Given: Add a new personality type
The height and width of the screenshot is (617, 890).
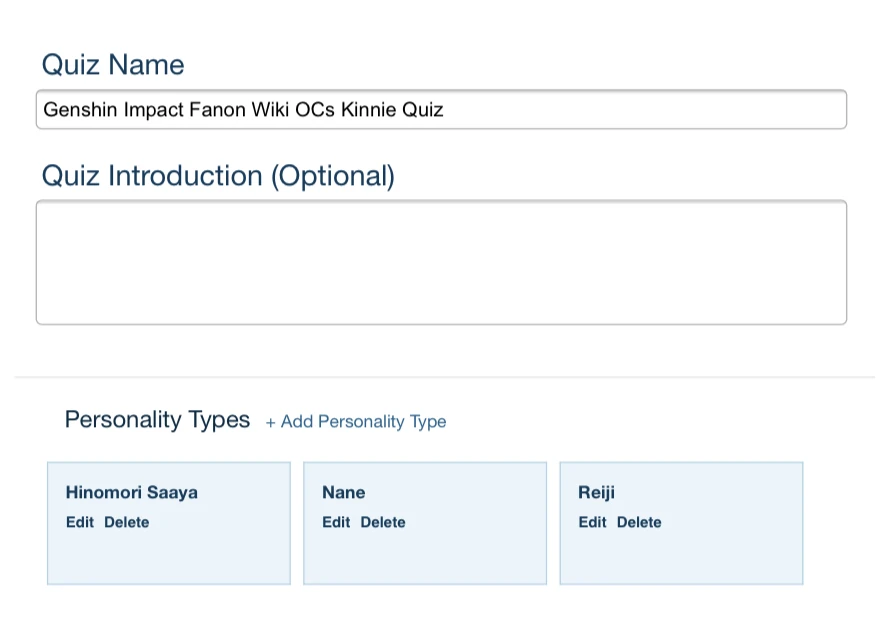Looking at the screenshot, I should coord(356,422).
